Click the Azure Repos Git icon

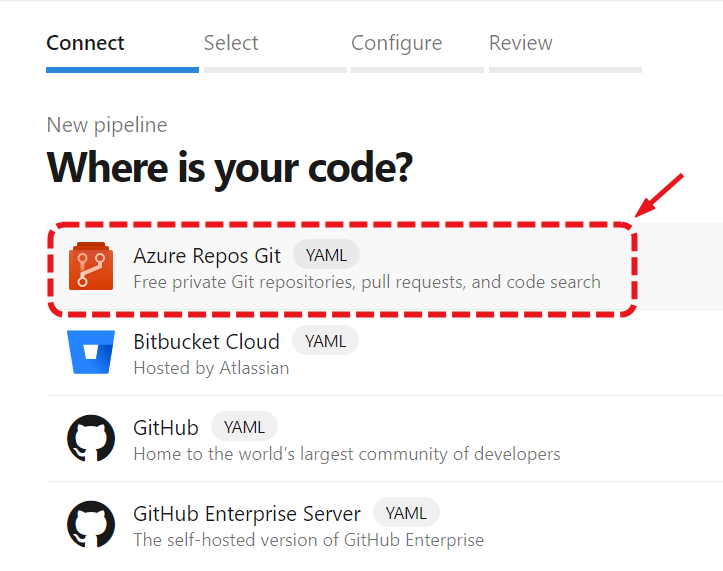[91, 266]
